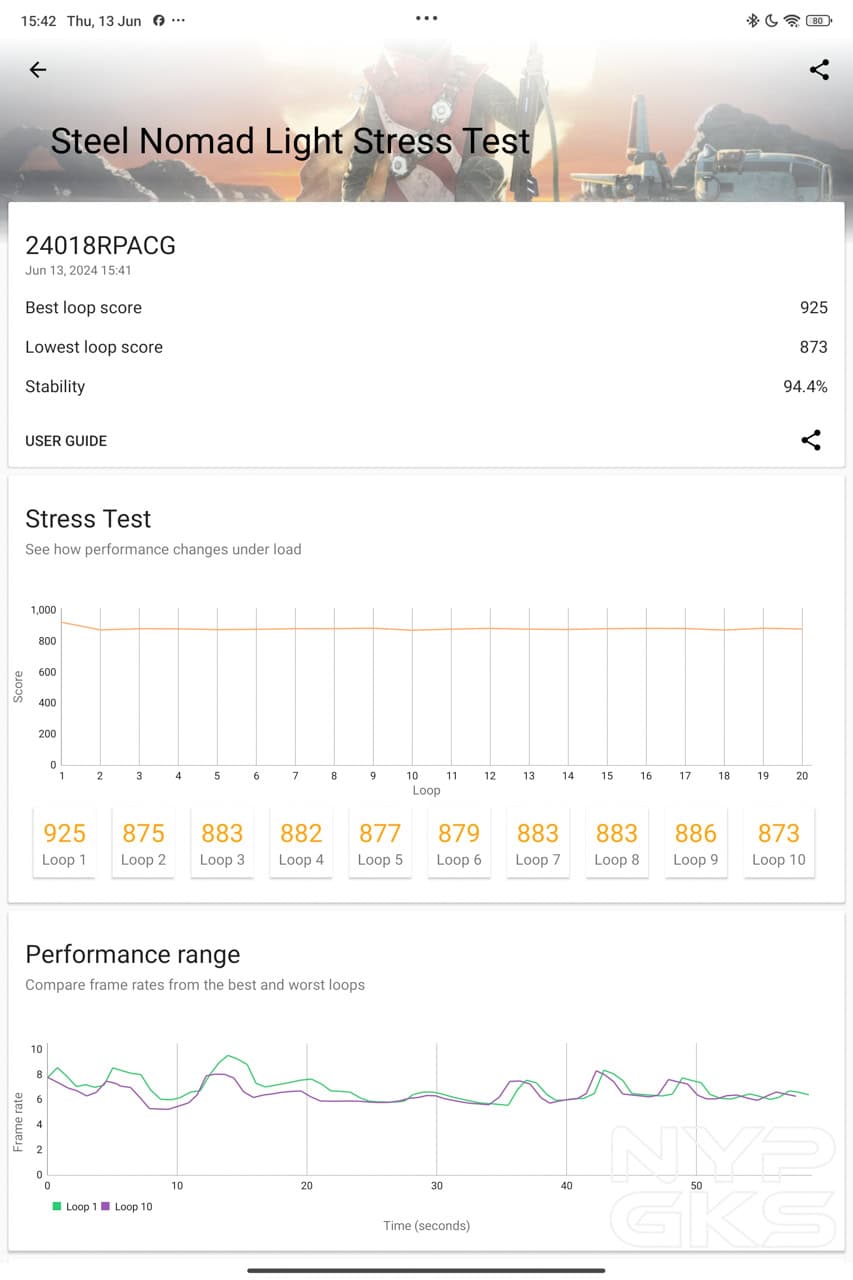This screenshot has height=1280, width=853.
Task: Select the Loop 10 score tile
Action: click(x=778, y=843)
